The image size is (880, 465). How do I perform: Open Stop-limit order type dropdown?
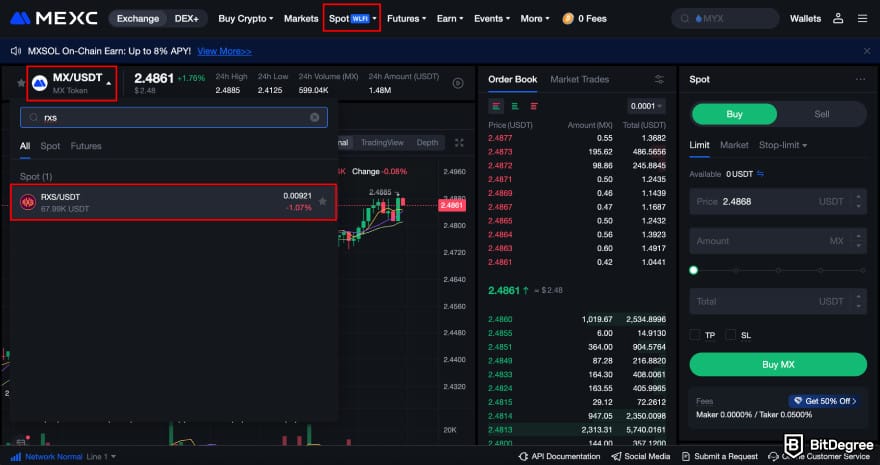783,145
